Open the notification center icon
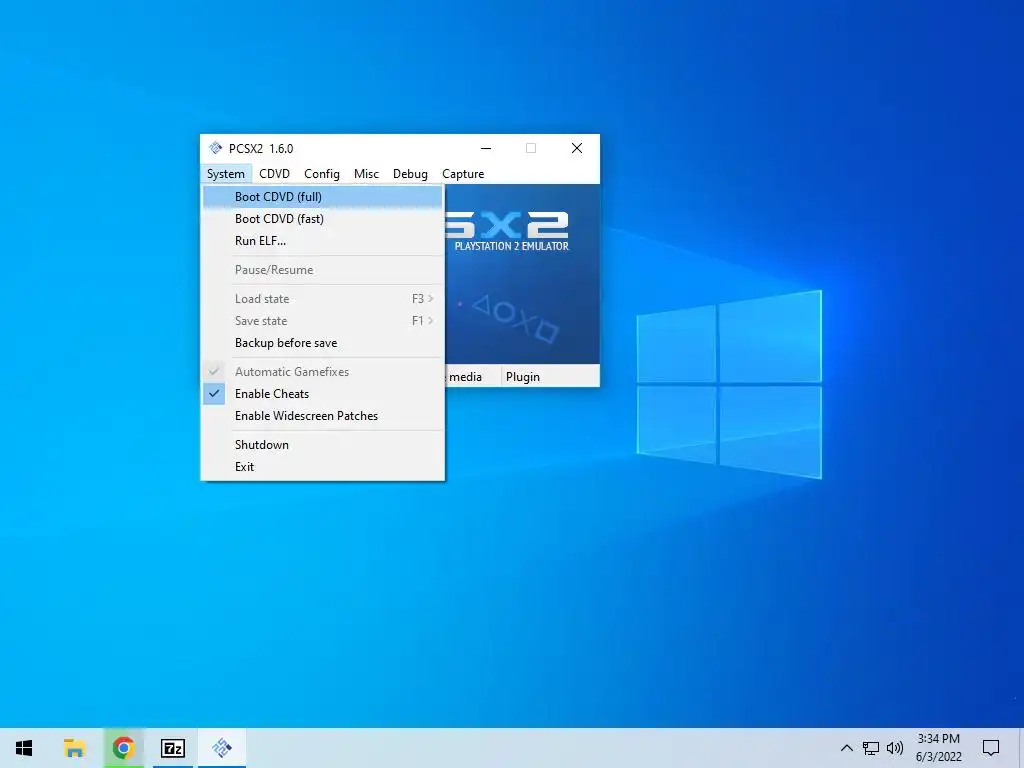Viewport: 1024px width, 768px height. coord(991,748)
